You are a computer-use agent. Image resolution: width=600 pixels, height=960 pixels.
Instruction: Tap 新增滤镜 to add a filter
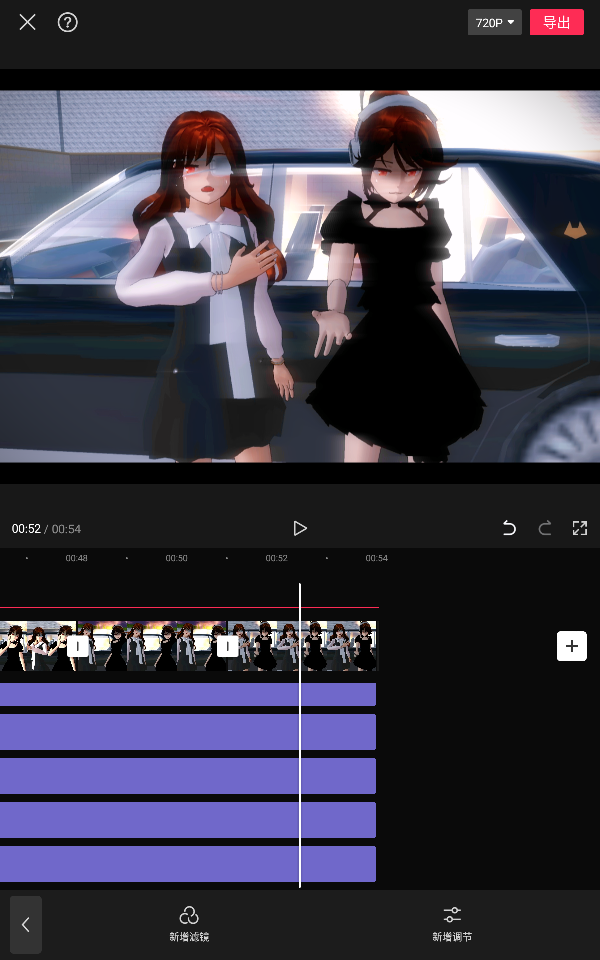(x=189, y=924)
